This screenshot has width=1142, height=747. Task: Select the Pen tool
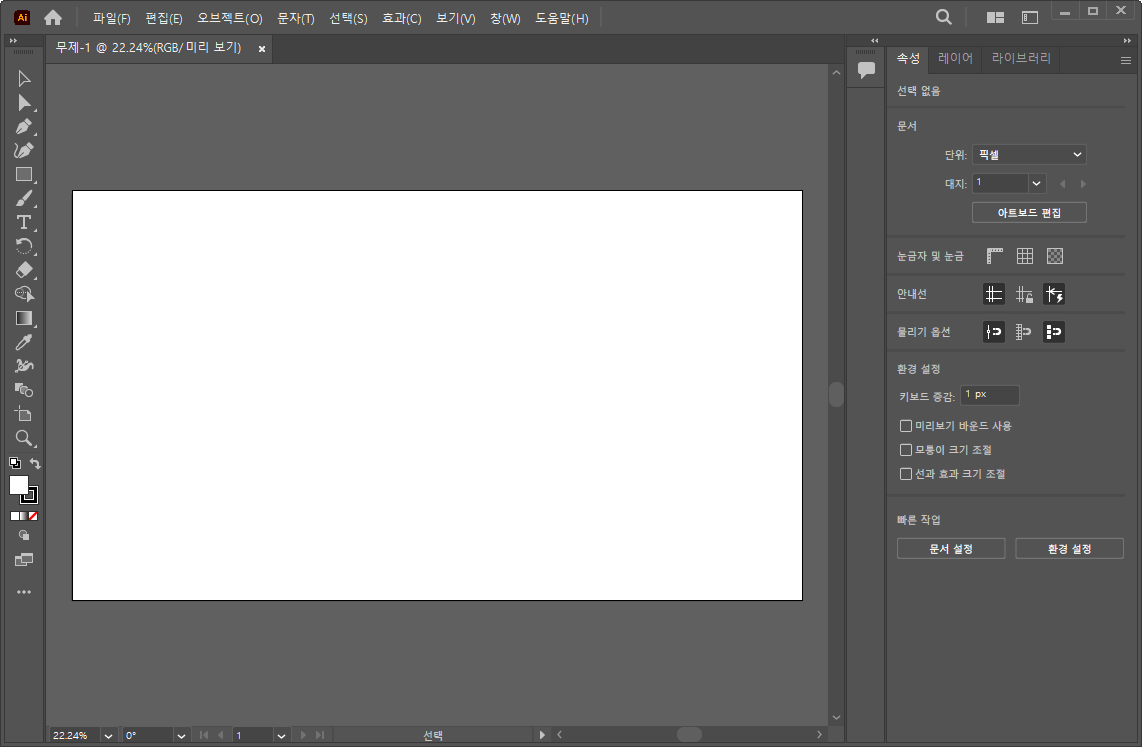pos(23,127)
